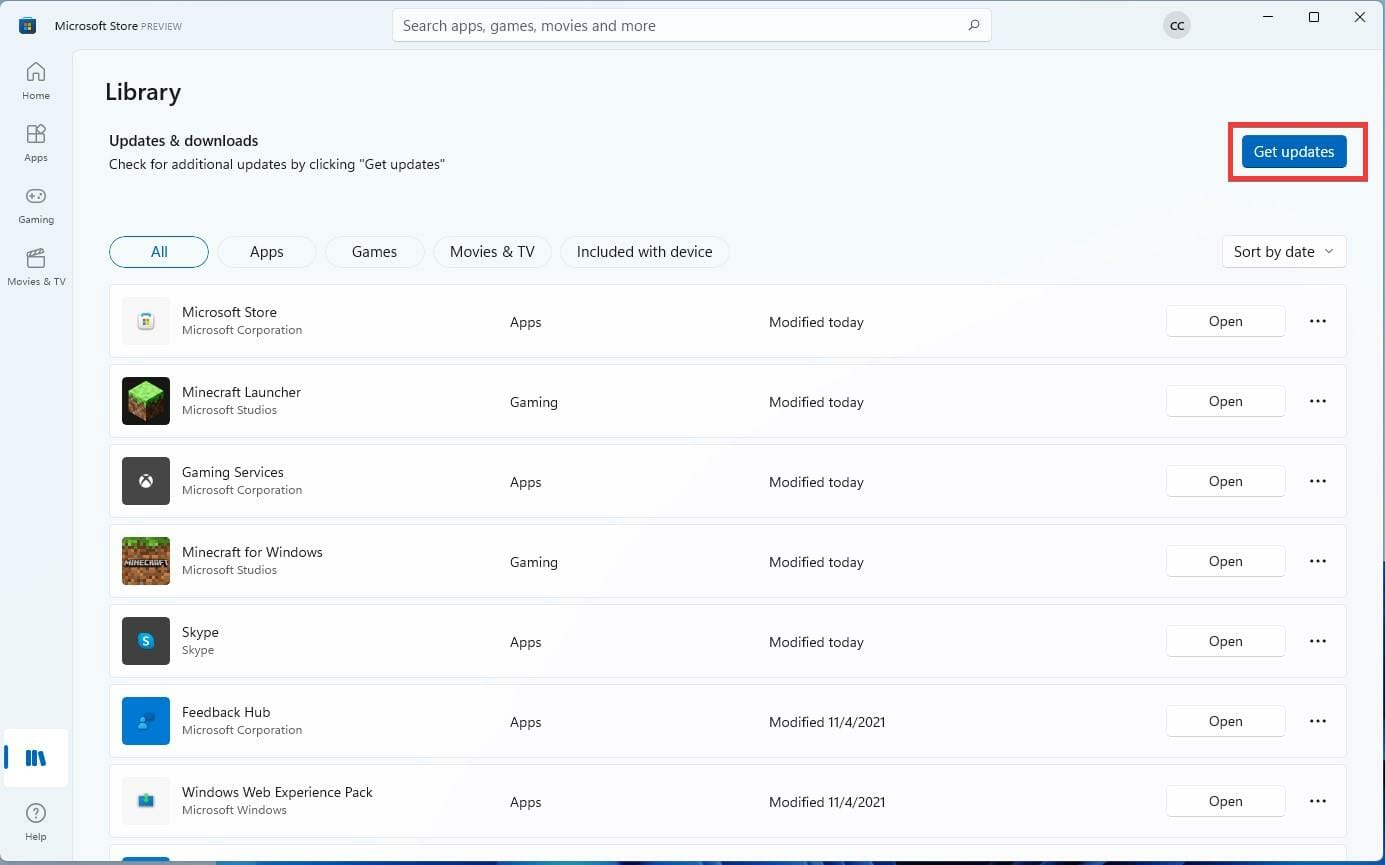Click the Gaming Services title text
Image resolution: width=1385 pixels, height=865 pixels.
[x=233, y=472]
